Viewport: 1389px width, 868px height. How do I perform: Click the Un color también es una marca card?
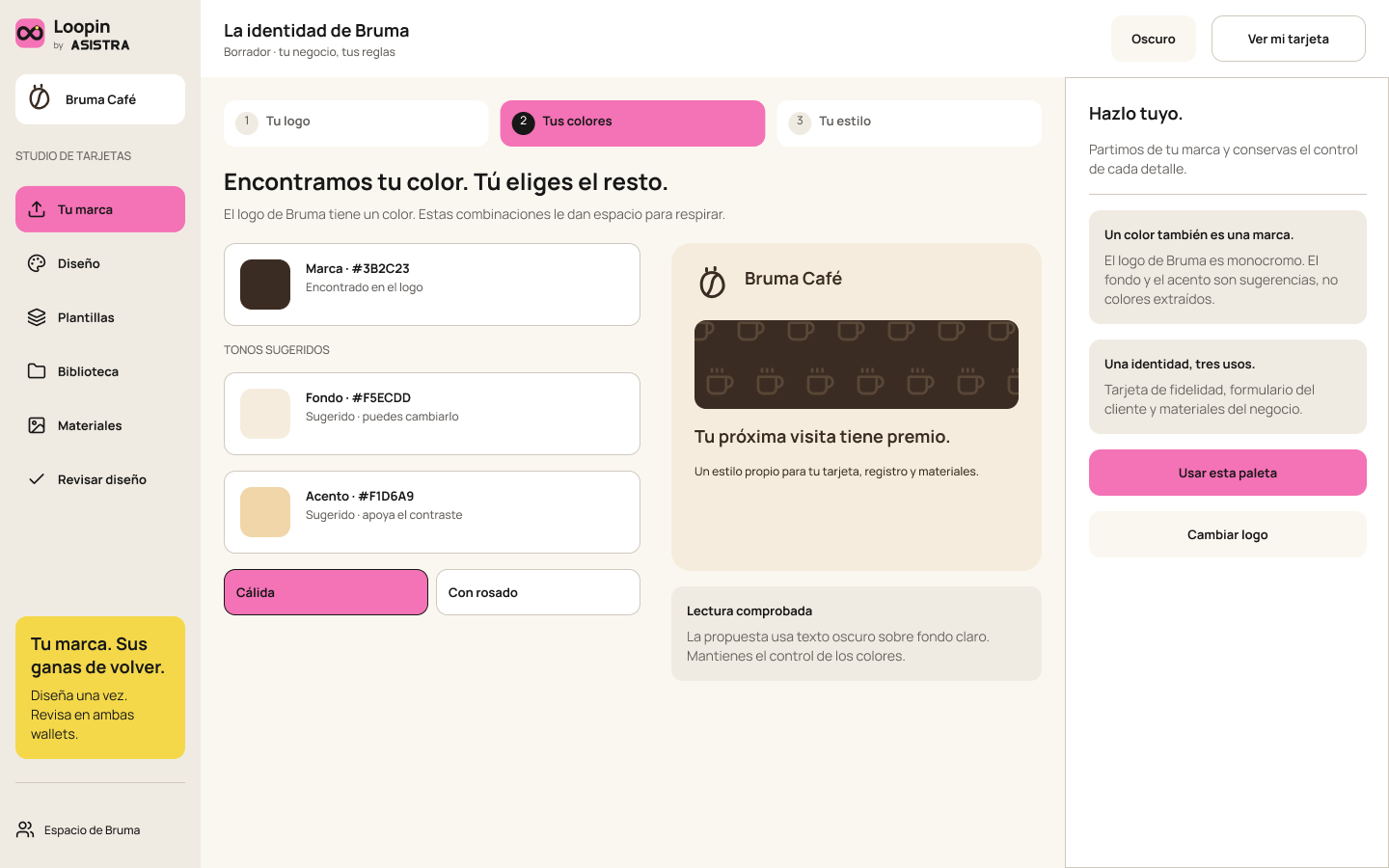coord(1228,267)
